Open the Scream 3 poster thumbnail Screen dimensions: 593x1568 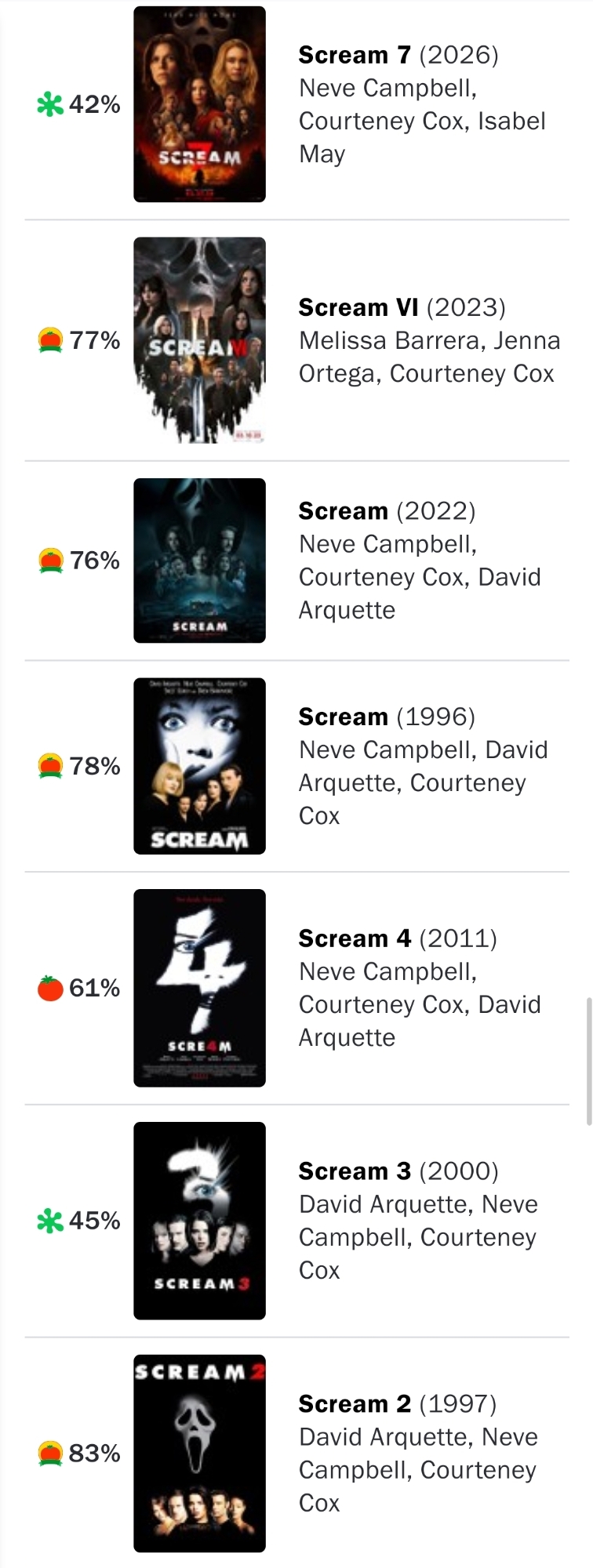(199, 1221)
